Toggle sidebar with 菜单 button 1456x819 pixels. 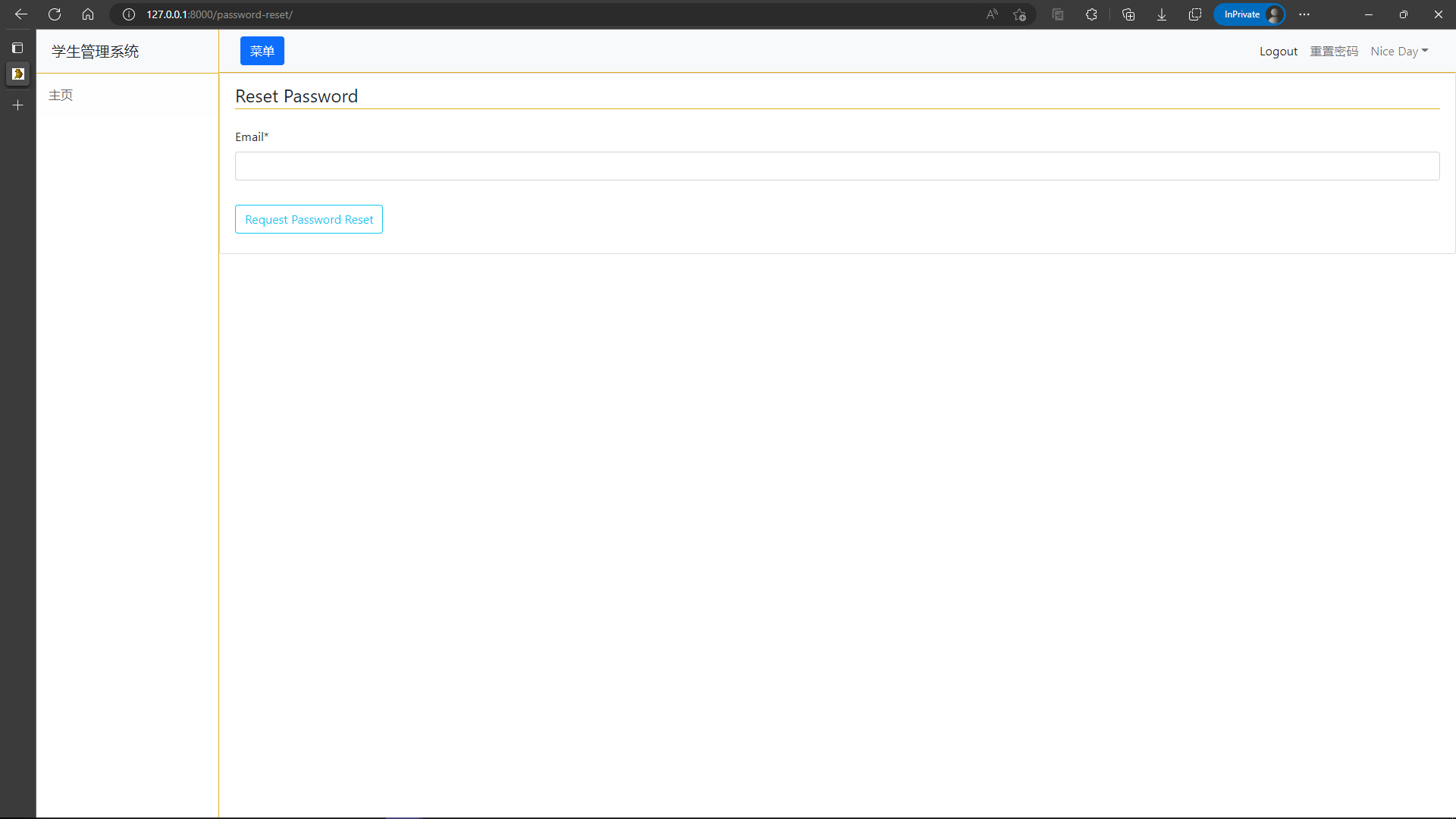[x=262, y=51]
